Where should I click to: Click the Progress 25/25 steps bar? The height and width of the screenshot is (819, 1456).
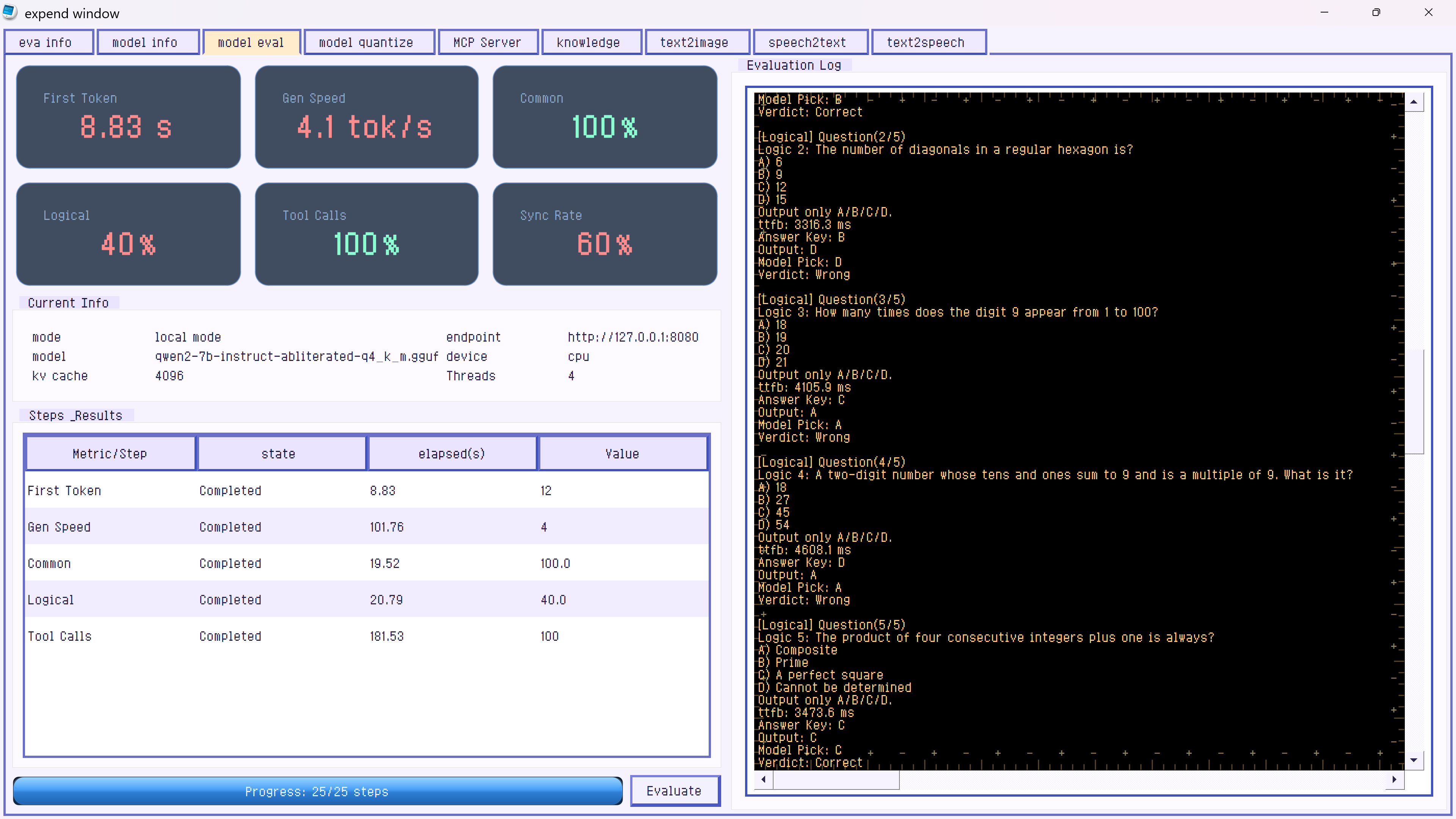pyautogui.click(x=317, y=791)
